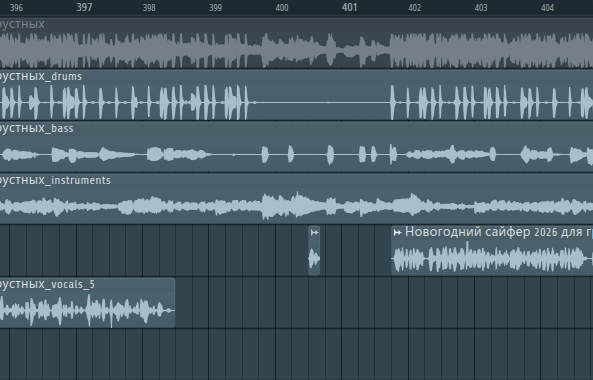Screen dimensions: 593x380
Task: Select the Новогодний сайфер 2026 audio clip
Action: pos(492,250)
